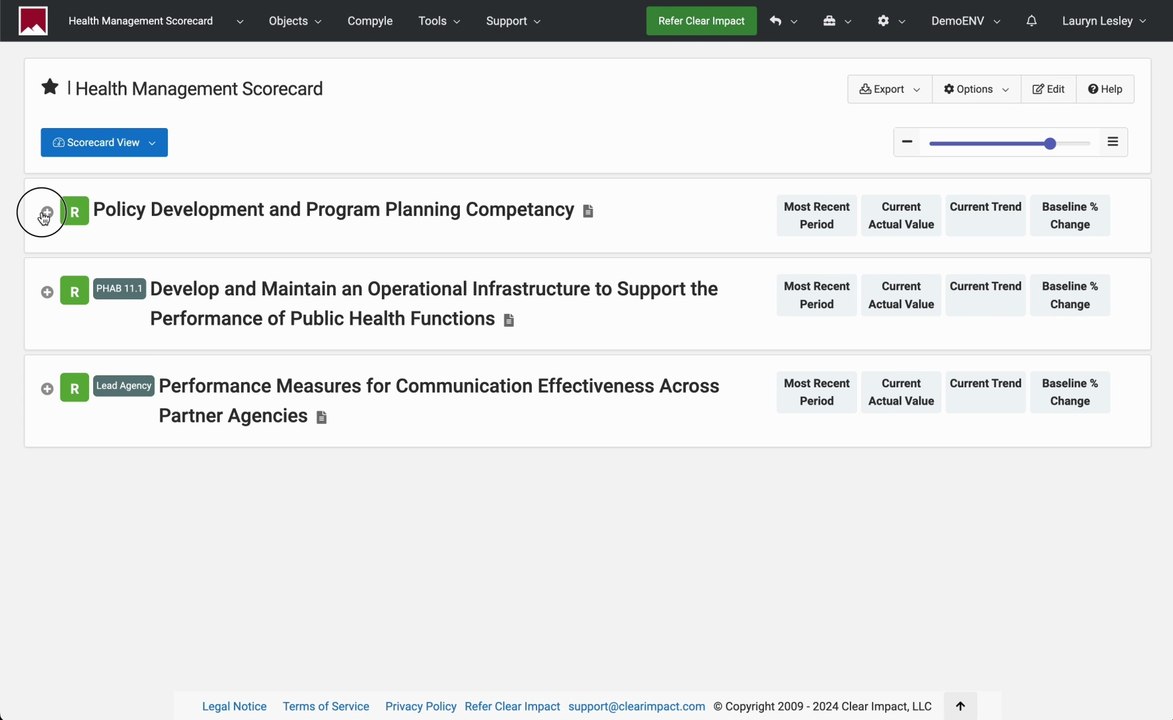Click Current Actual Value header in Lead Agency row
Screen dimensions: 1173x720
point(901,392)
